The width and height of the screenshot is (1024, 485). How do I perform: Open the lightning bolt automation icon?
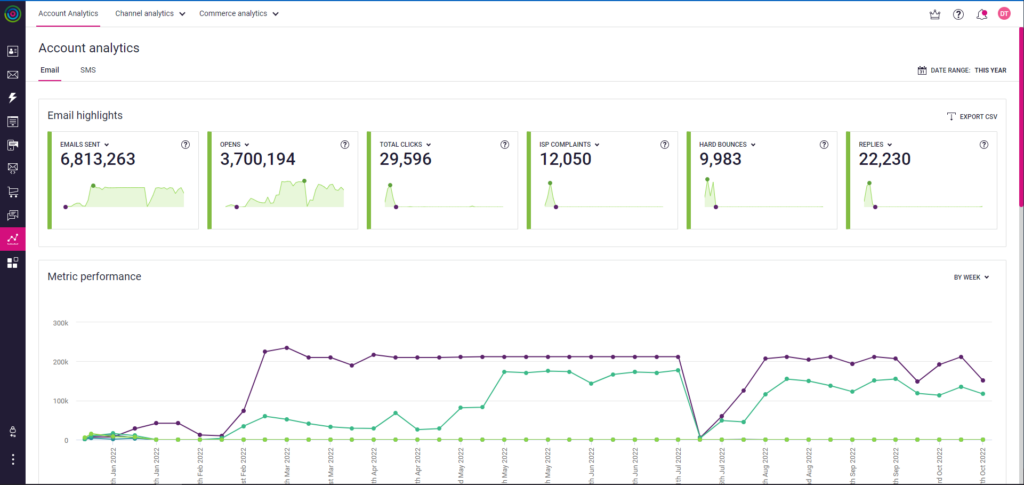click(13, 98)
